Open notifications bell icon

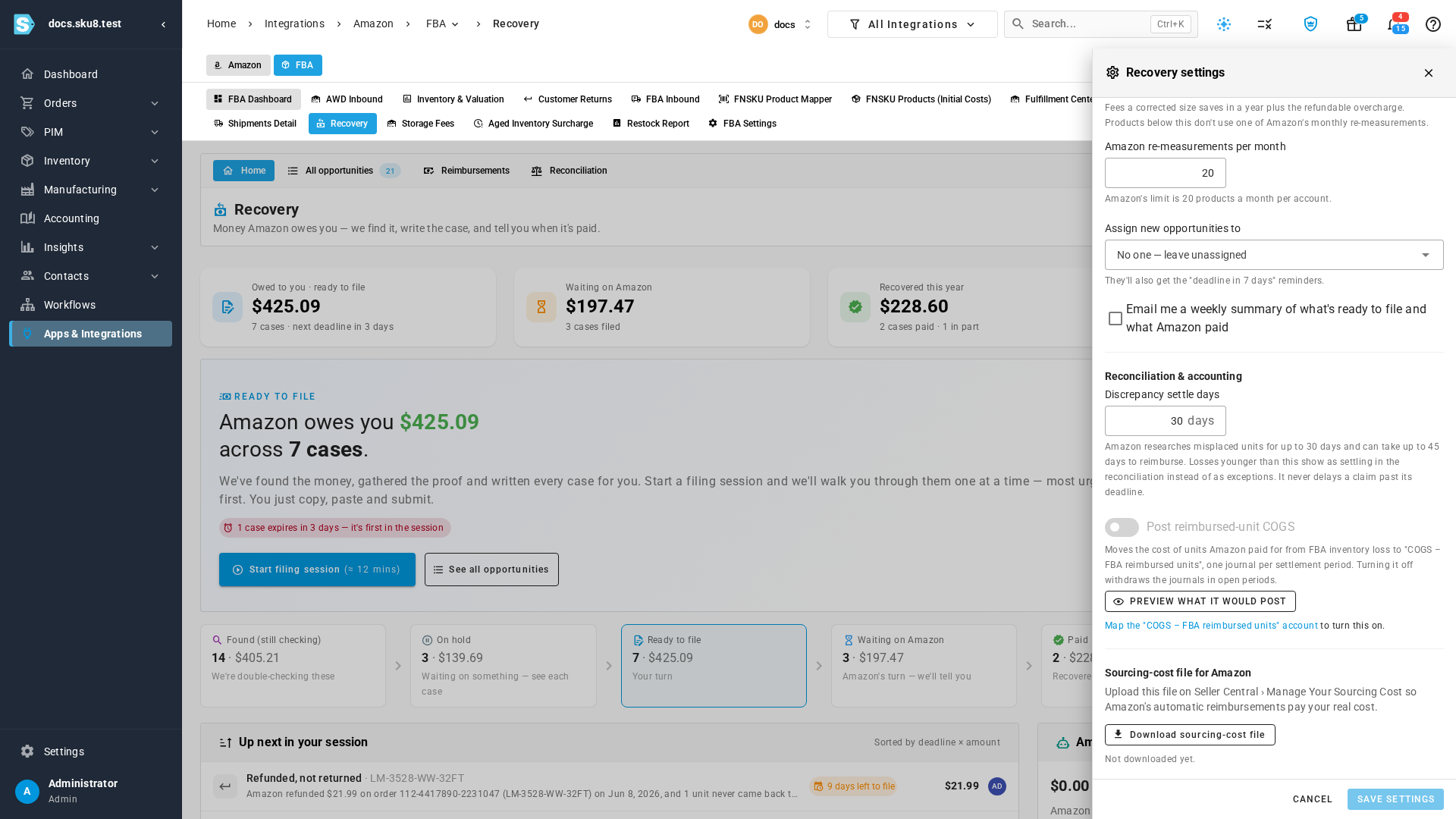1394,24
